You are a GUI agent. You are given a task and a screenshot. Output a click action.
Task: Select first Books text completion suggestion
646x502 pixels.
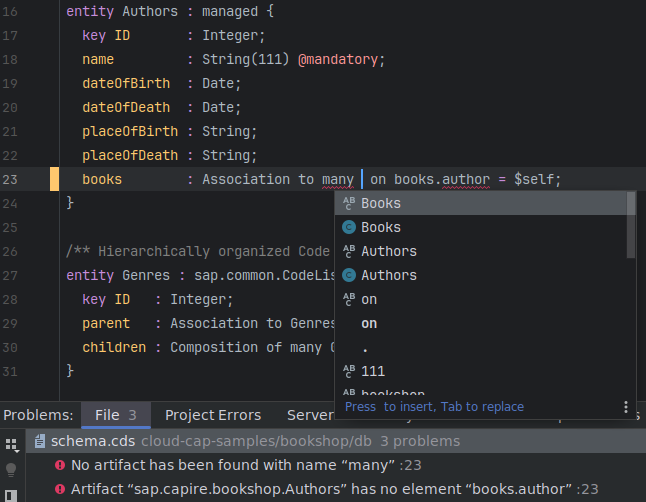click(x=480, y=203)
